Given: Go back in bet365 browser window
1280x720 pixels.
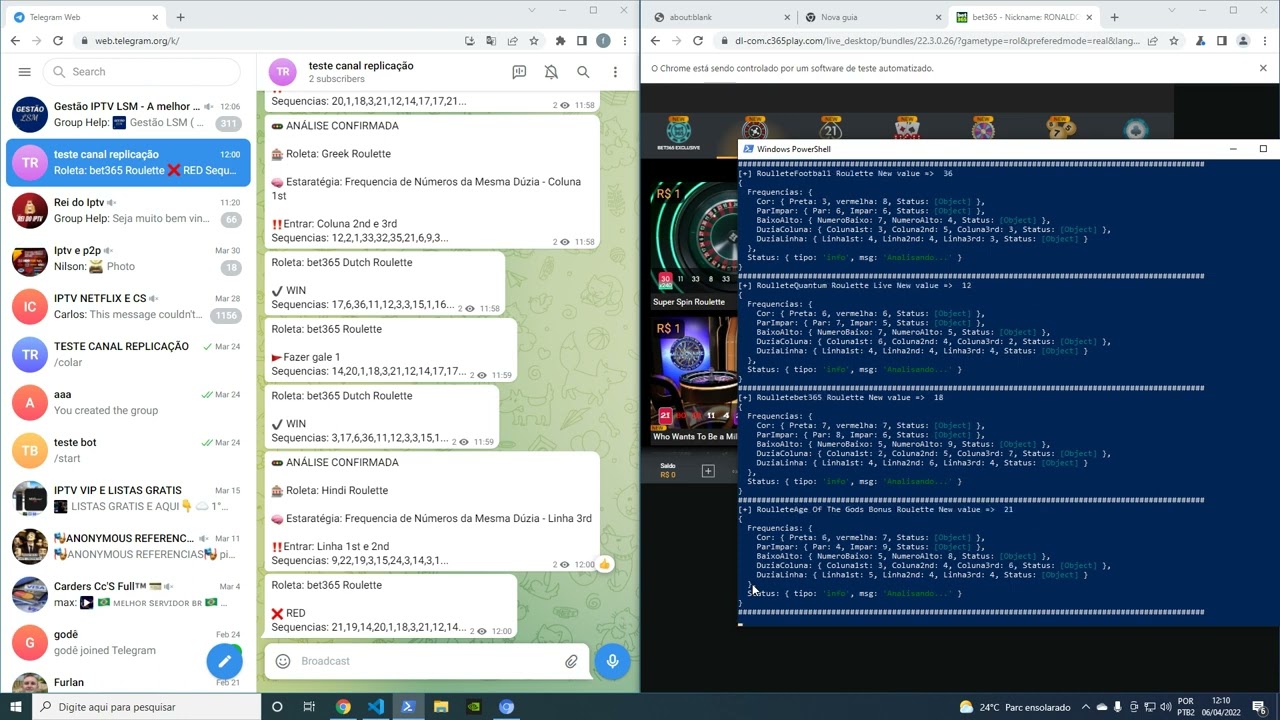Looking at the screenshot, I should [x=655, y=41].
